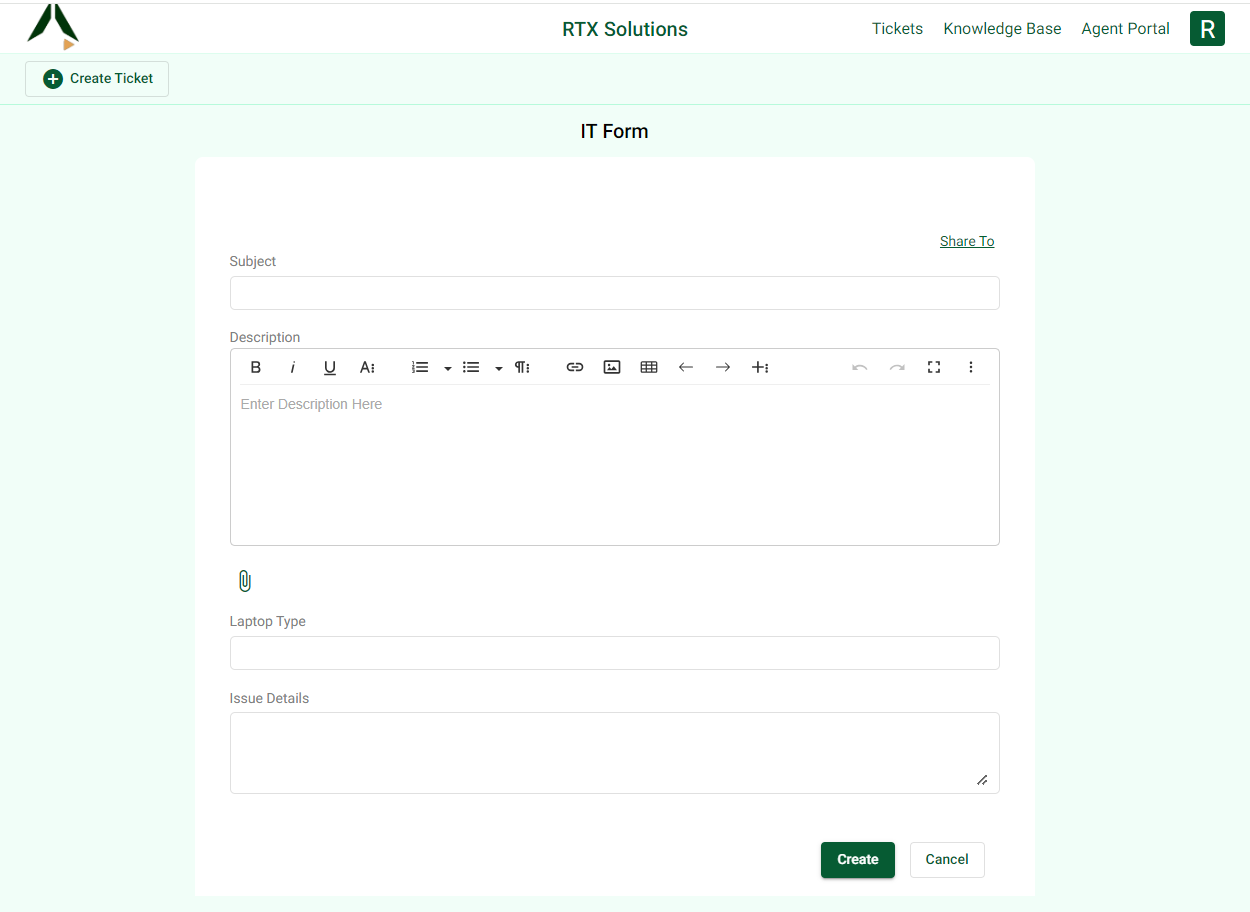Attach a file using the paperclip icon
This screenshot has height=912, width=1250.
tap(244, 580)
